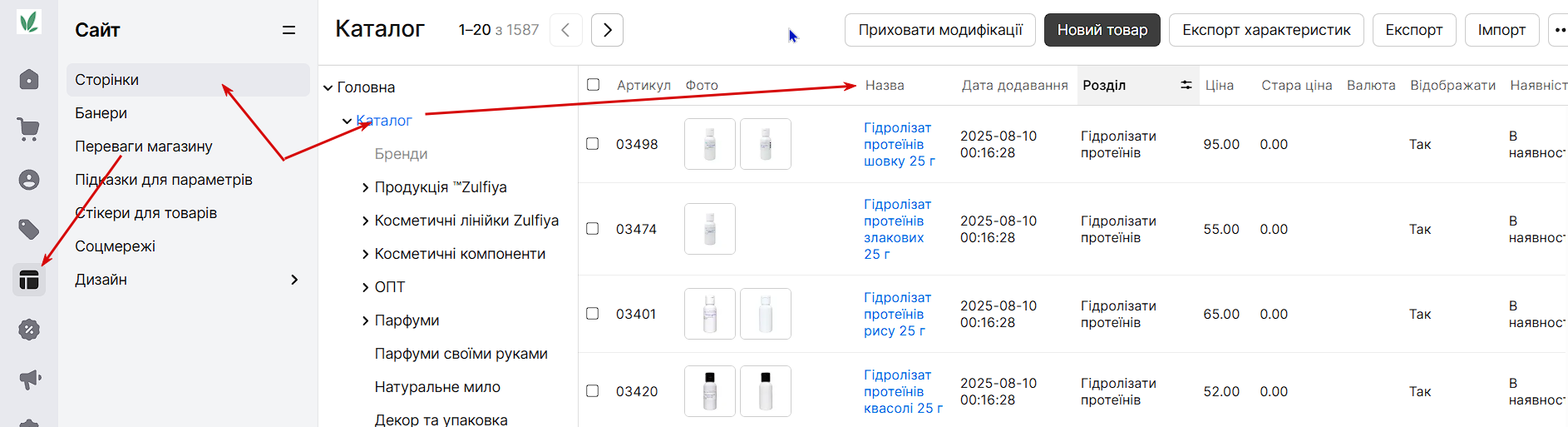Open the price tag products icon
Viewport: 1568px width, 427px height.
pos(29,229)
